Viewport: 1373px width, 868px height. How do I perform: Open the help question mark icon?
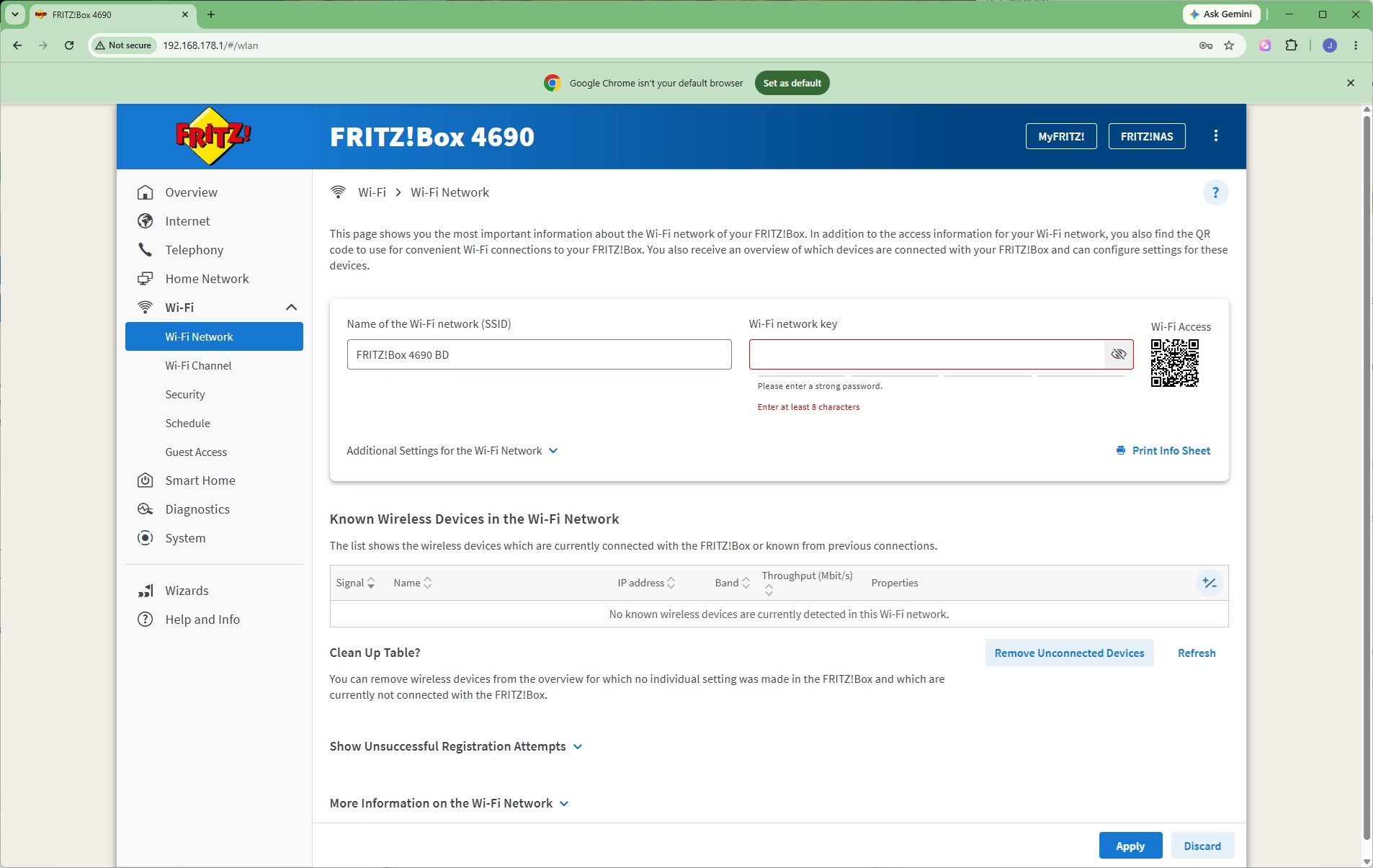(x=1216, y=192)
